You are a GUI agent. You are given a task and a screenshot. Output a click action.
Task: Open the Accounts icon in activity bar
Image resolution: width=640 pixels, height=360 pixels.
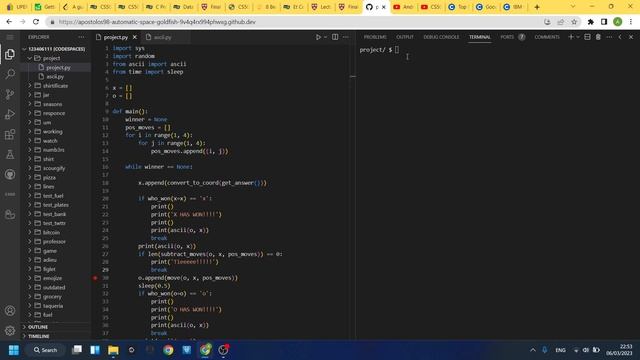[10, 311]
